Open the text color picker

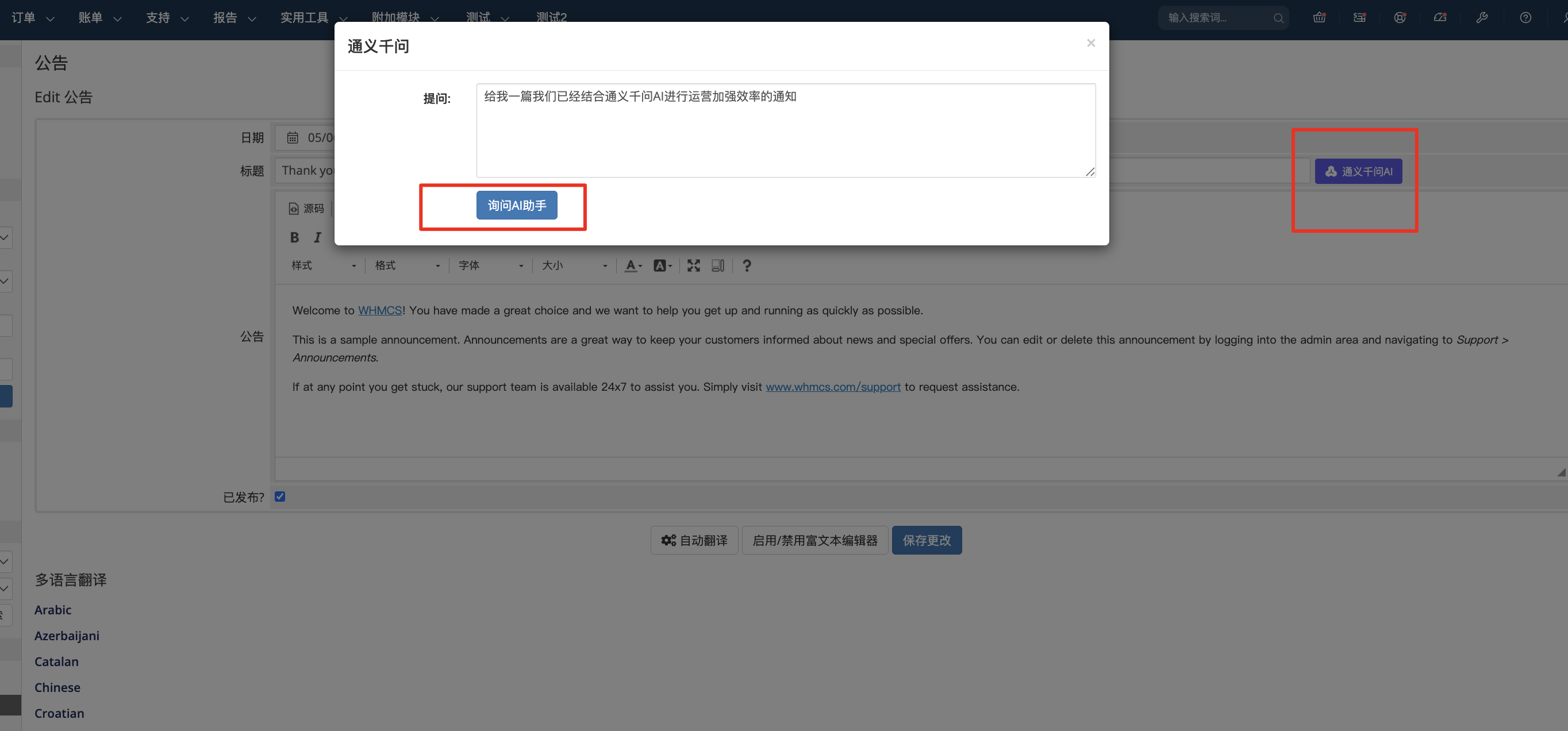633,266
